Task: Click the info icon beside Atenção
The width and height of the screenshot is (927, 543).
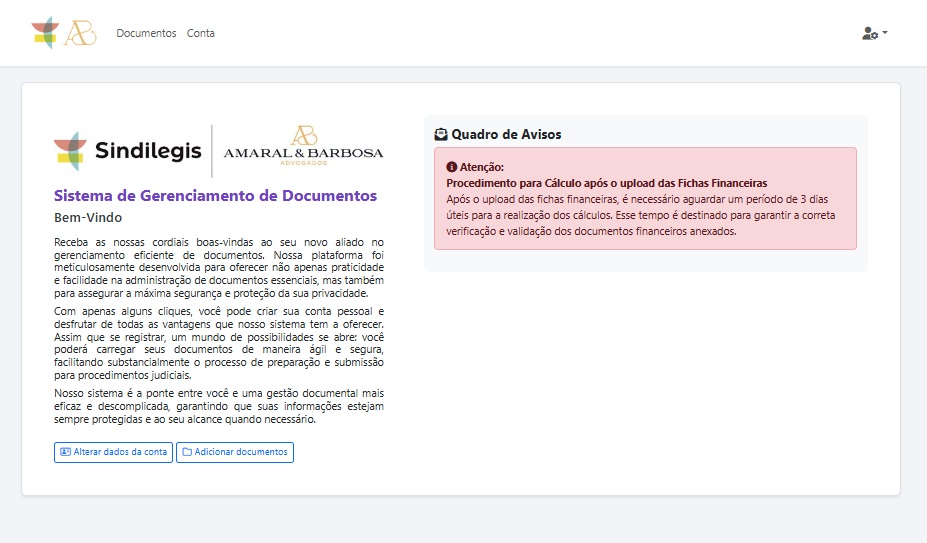Action: (452, 167)
